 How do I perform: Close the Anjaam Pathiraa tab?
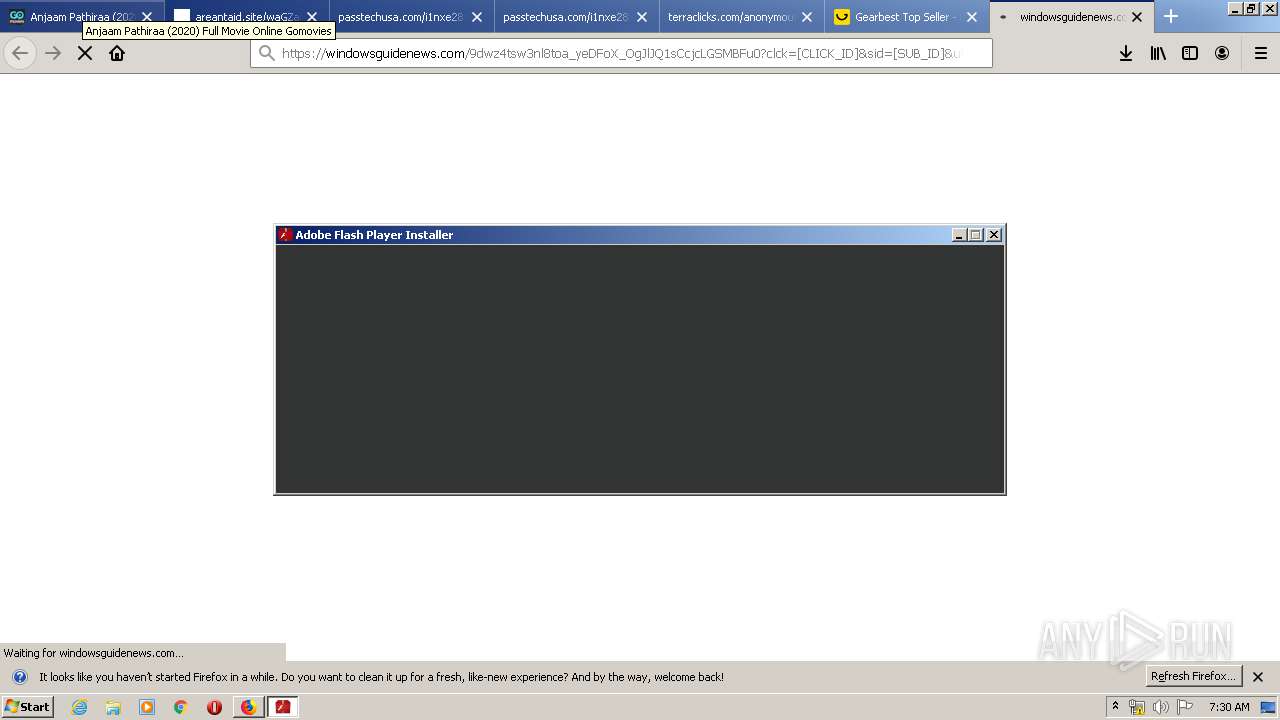147,17
